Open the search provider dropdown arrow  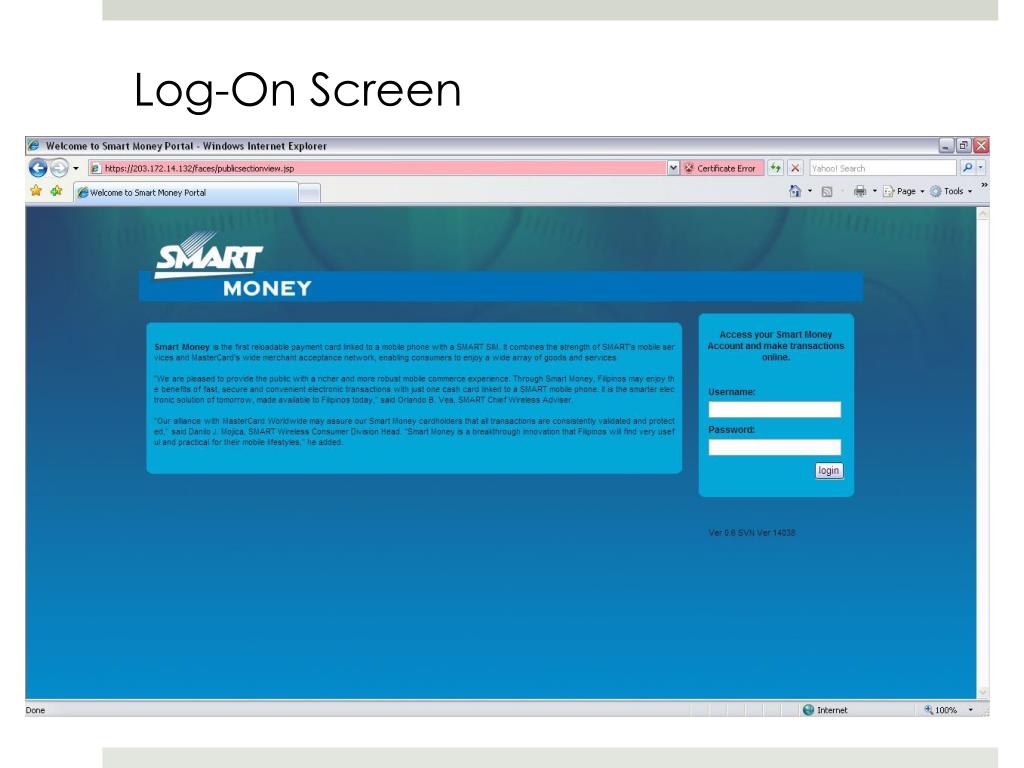click(980, 168)
